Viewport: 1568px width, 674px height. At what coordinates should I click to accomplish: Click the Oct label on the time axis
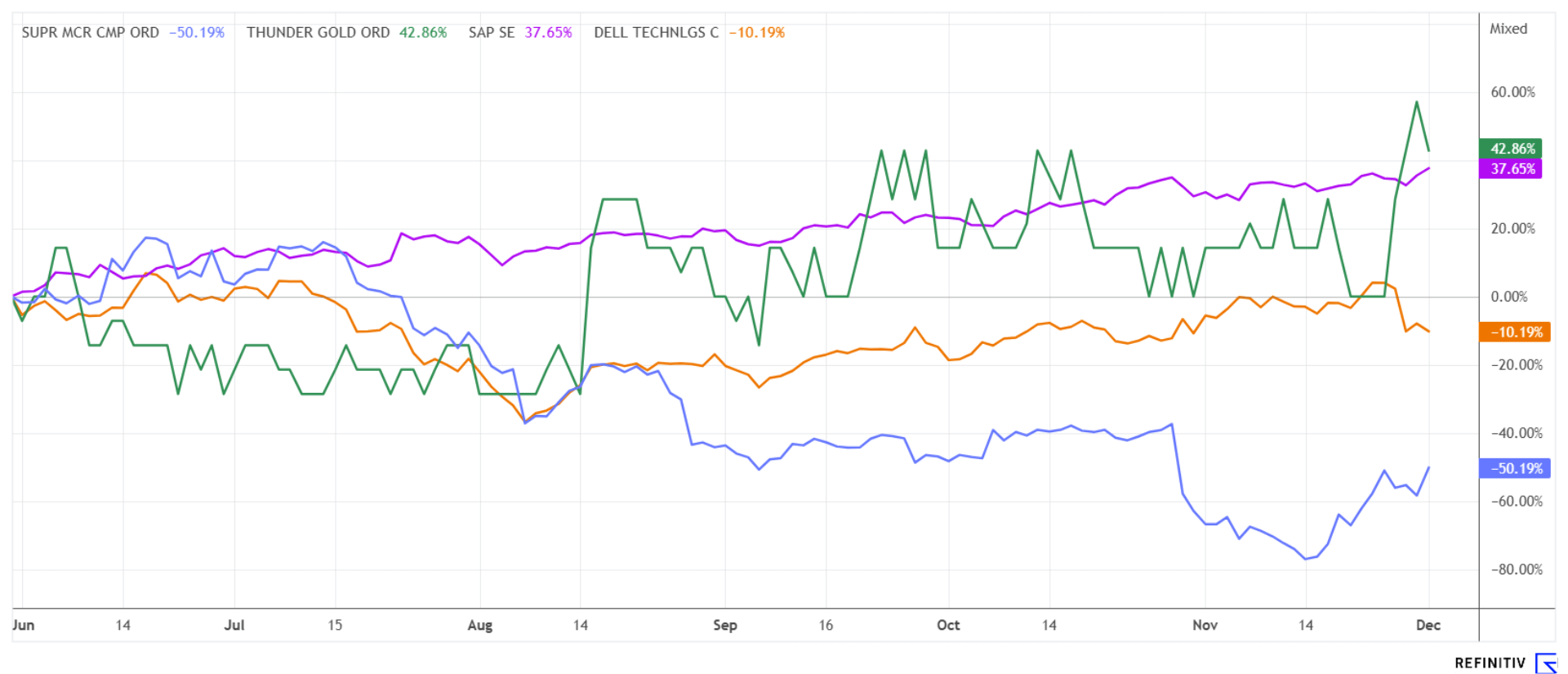tap(948, 625)
